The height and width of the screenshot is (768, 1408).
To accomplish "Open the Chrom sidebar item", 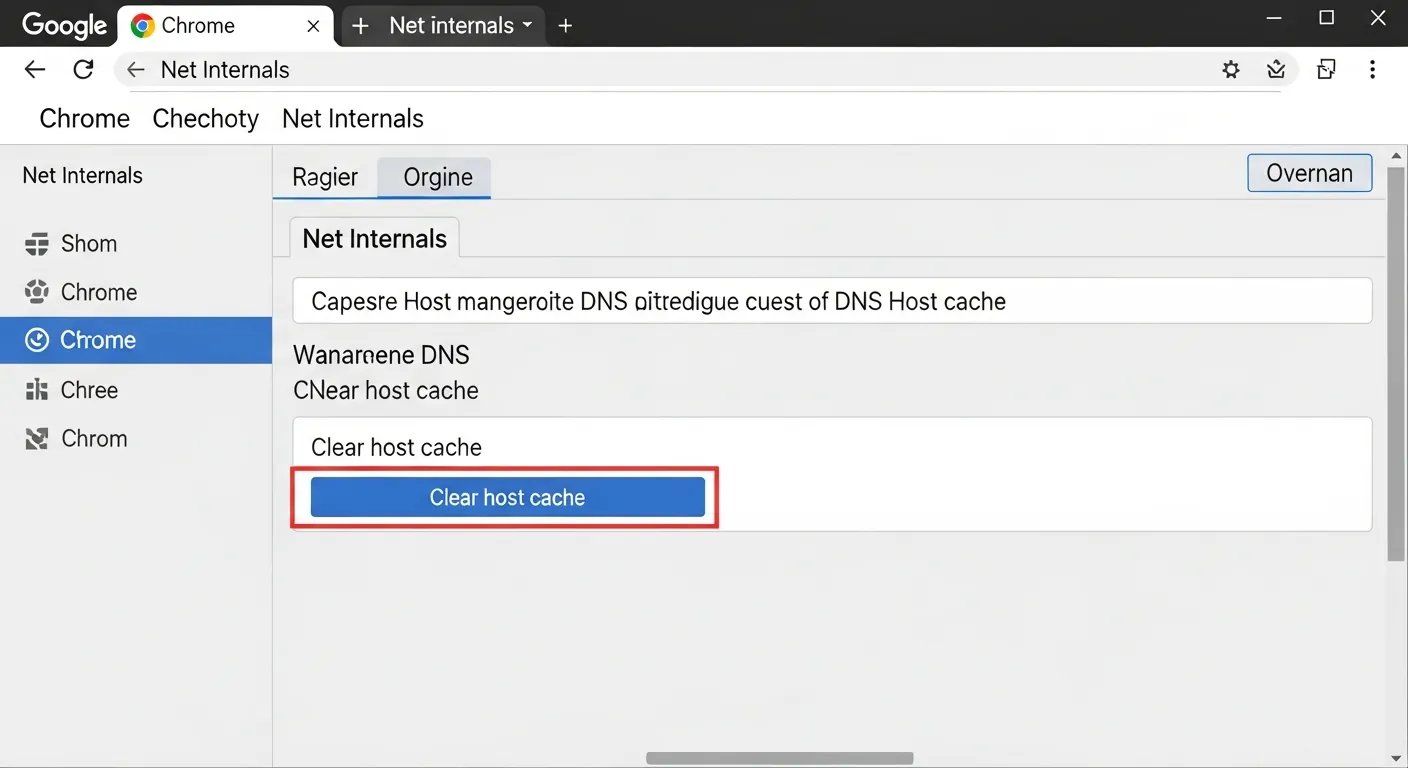I will tap(136, 438).
